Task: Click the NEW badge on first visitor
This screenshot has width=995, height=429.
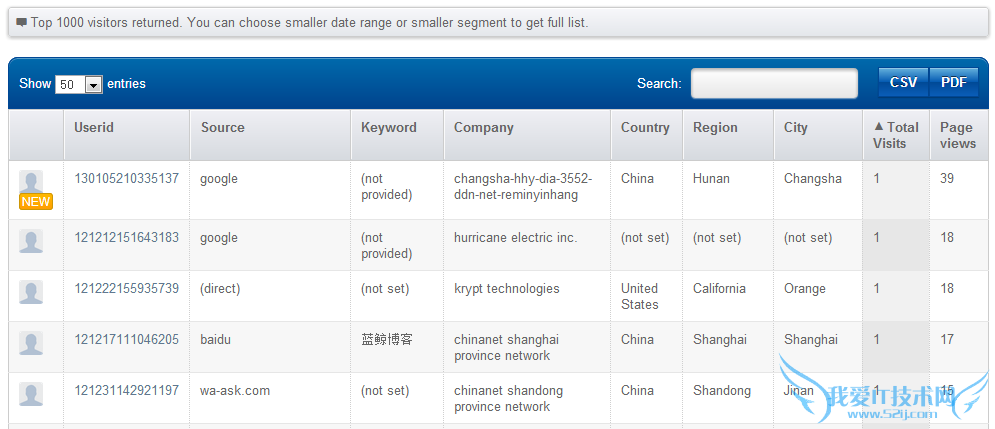Action: point(36,202)
